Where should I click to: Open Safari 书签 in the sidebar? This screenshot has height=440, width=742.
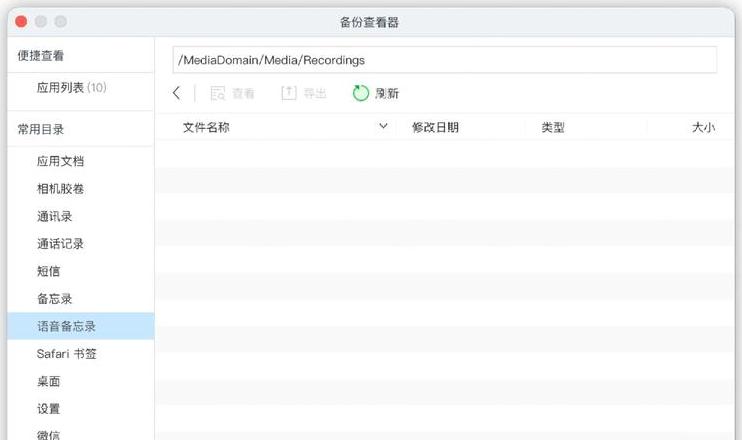[67, 353]
